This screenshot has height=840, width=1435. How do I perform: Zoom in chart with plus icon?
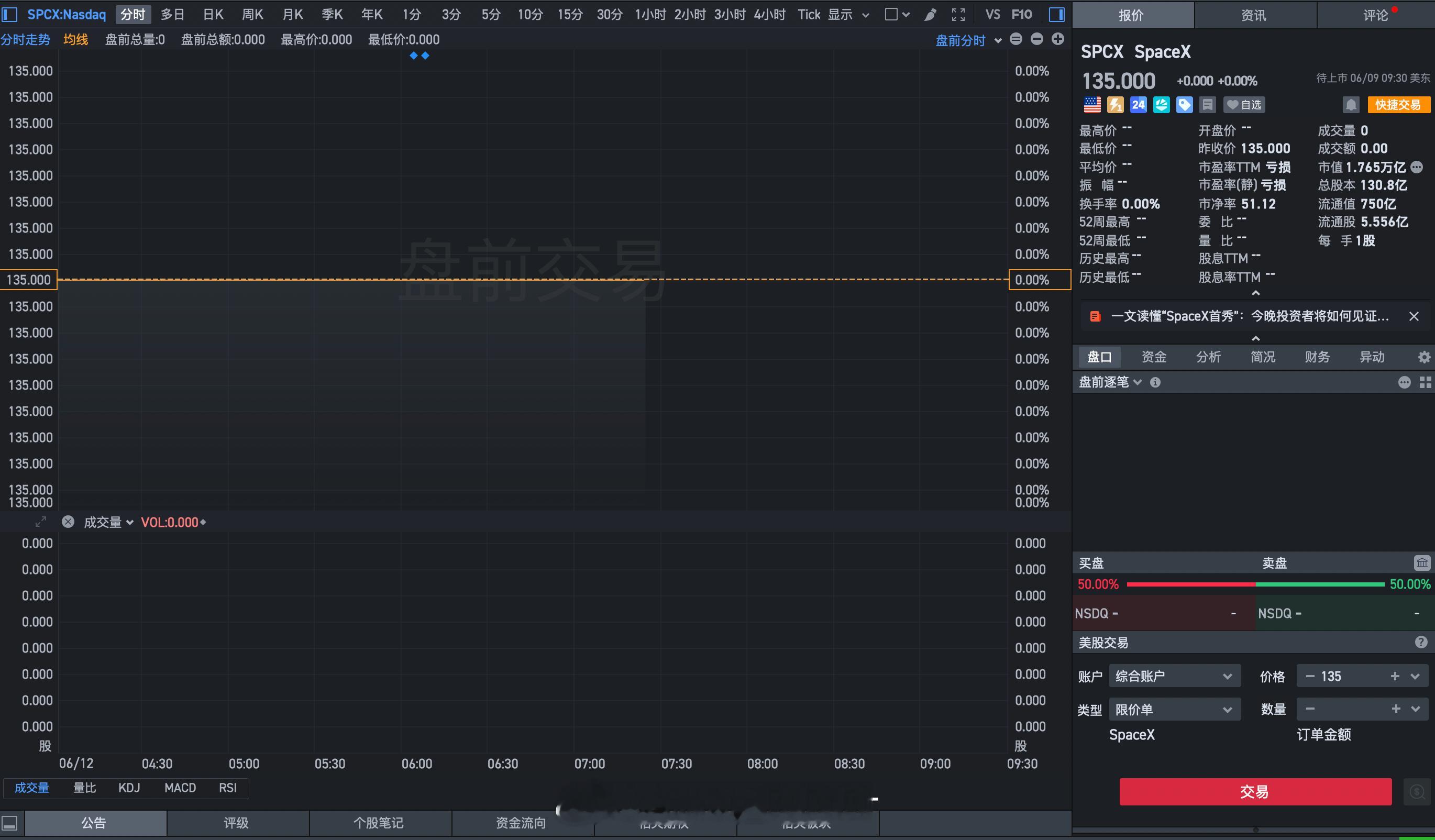click(x=1057, y=39)
